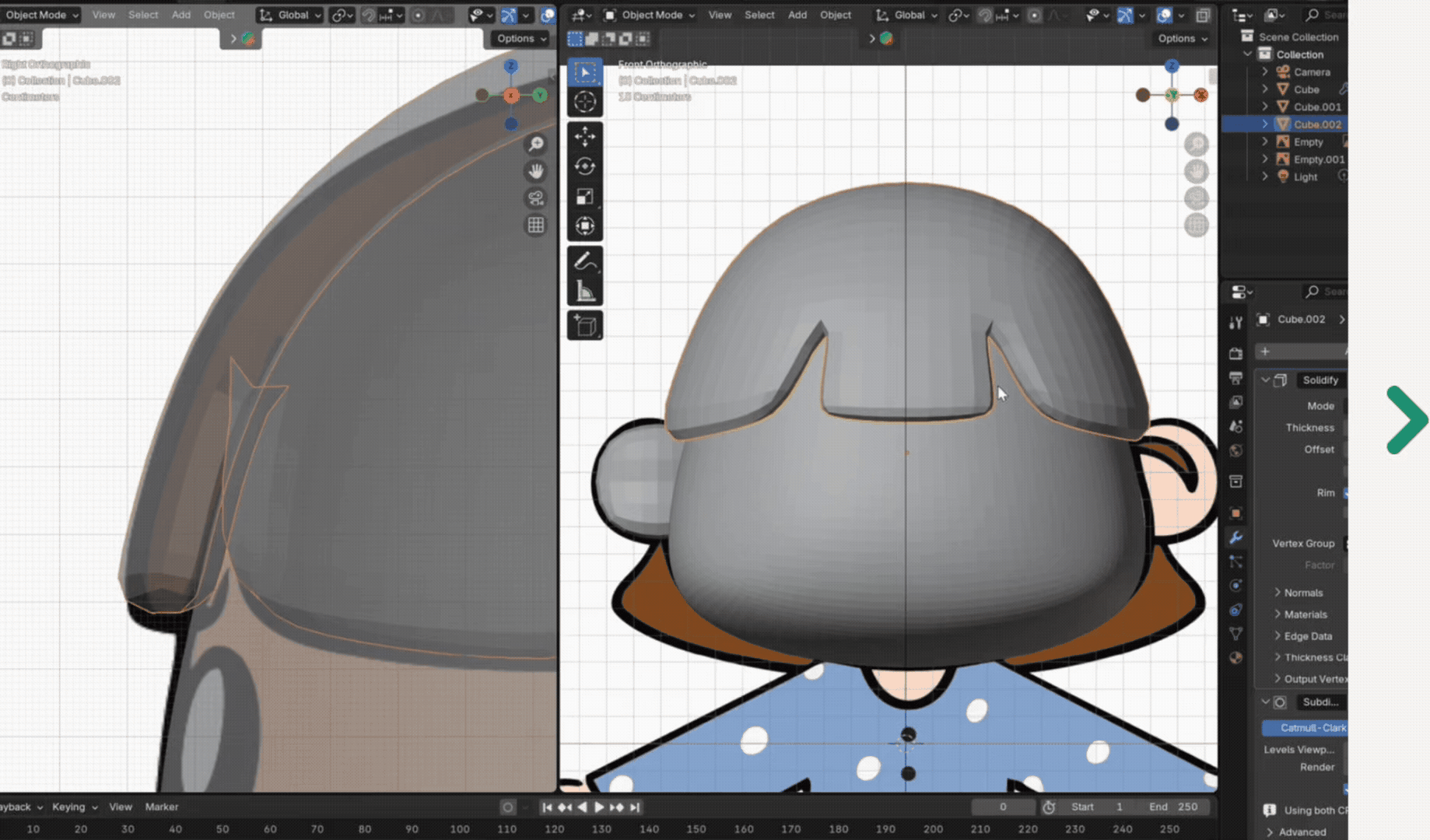Open Output properties tab
The image size is (1430, 840).
pyautogui.click(x=1235, y=378)
